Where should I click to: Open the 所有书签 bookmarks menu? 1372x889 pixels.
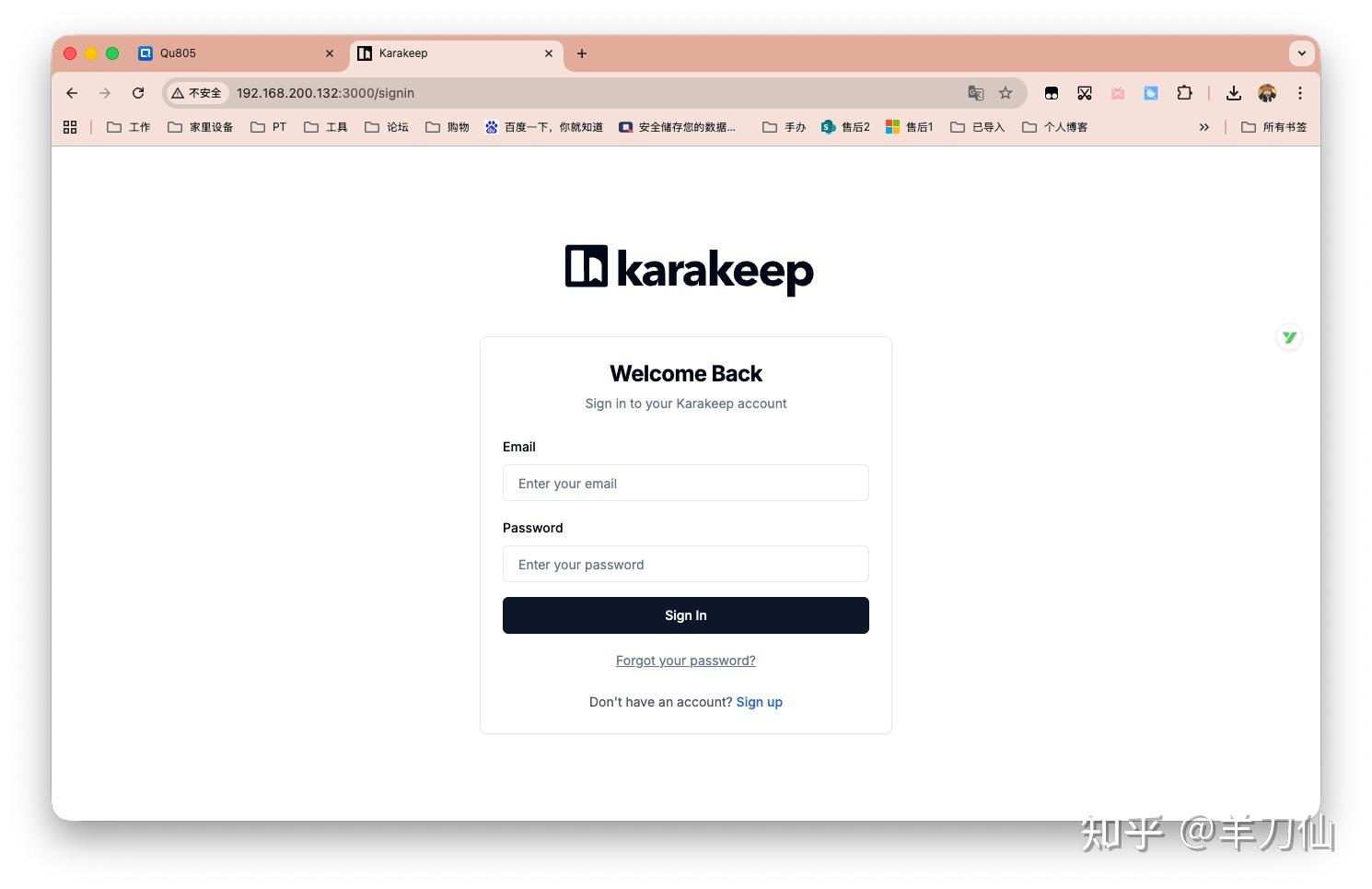1273,126
